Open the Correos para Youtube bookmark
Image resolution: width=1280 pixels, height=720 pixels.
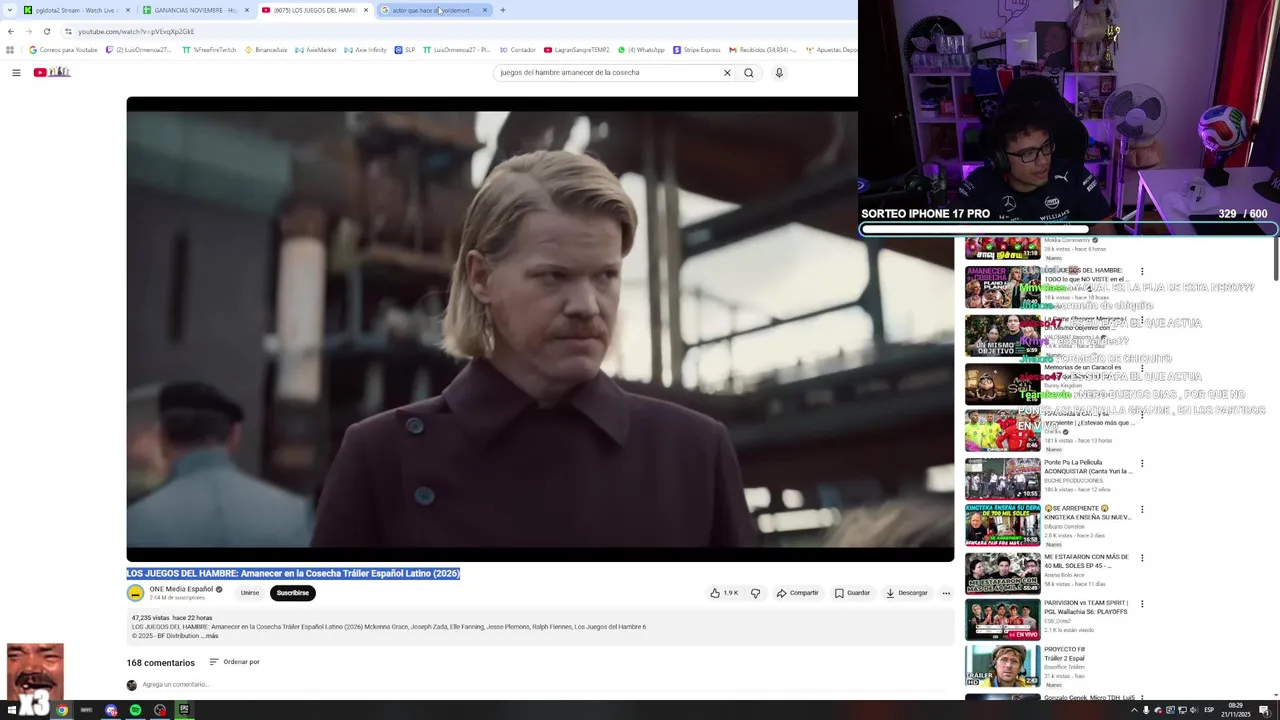tap(63, 50)
